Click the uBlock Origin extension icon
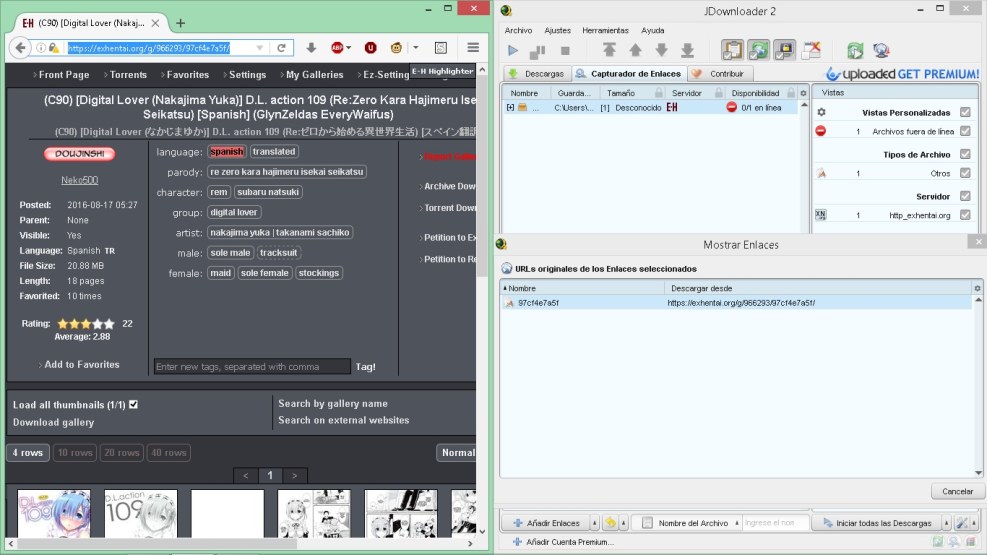 point(370,47)
